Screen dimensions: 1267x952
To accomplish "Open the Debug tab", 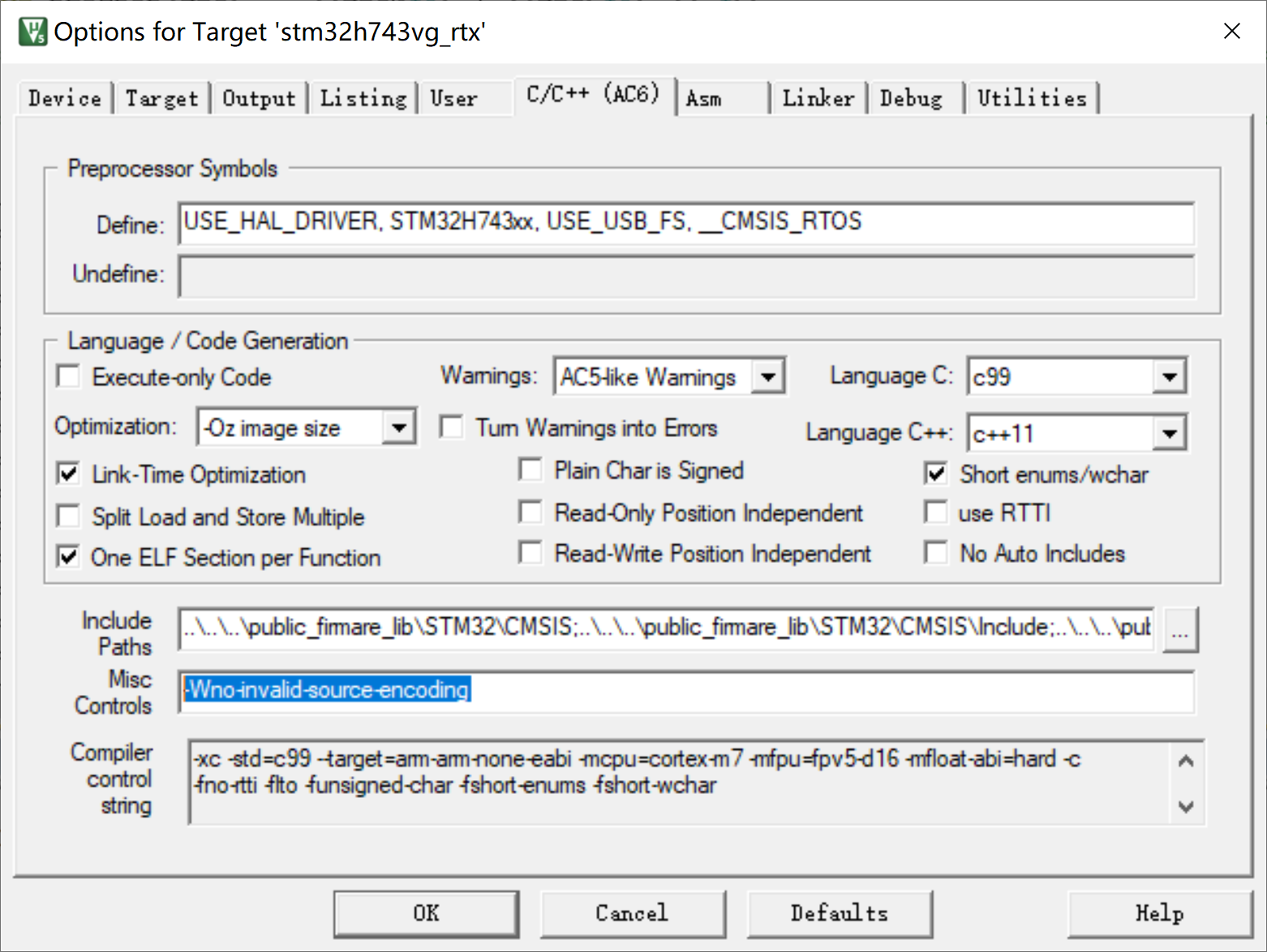I will [x=913, y=97].
